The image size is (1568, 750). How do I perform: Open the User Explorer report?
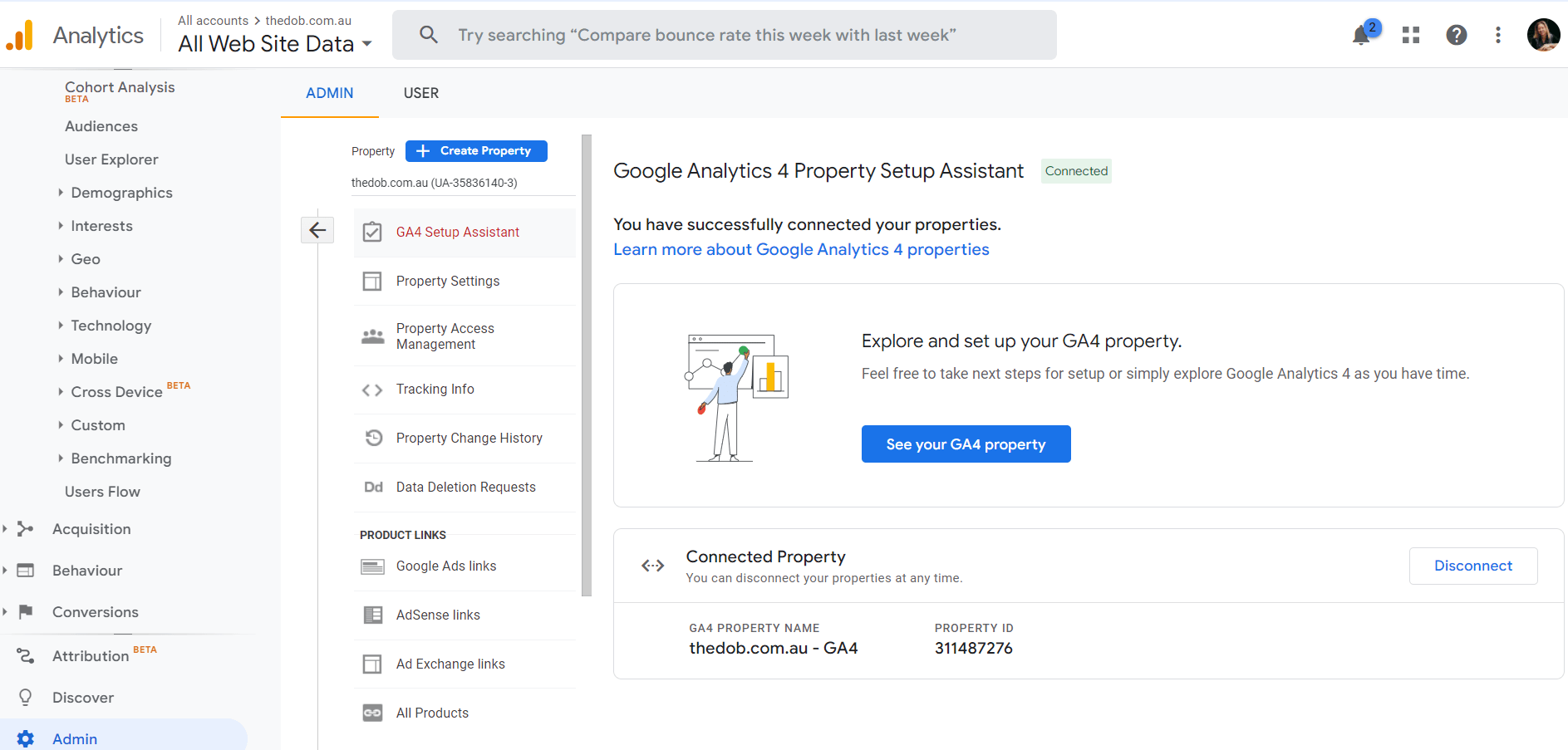tap(111, 159)
